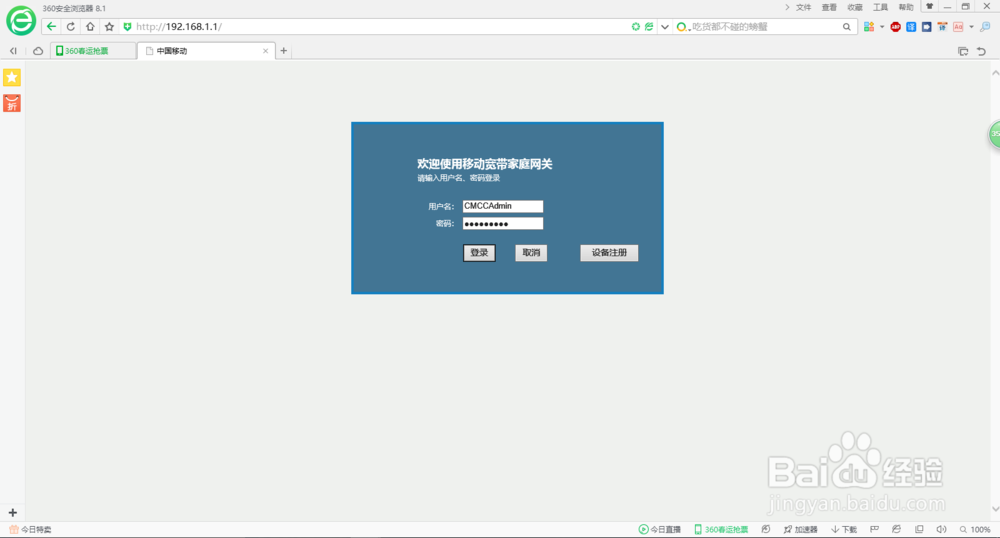Click the 设备注册 button
This screenshot has width=1000, height=538.
coord(609,252)
